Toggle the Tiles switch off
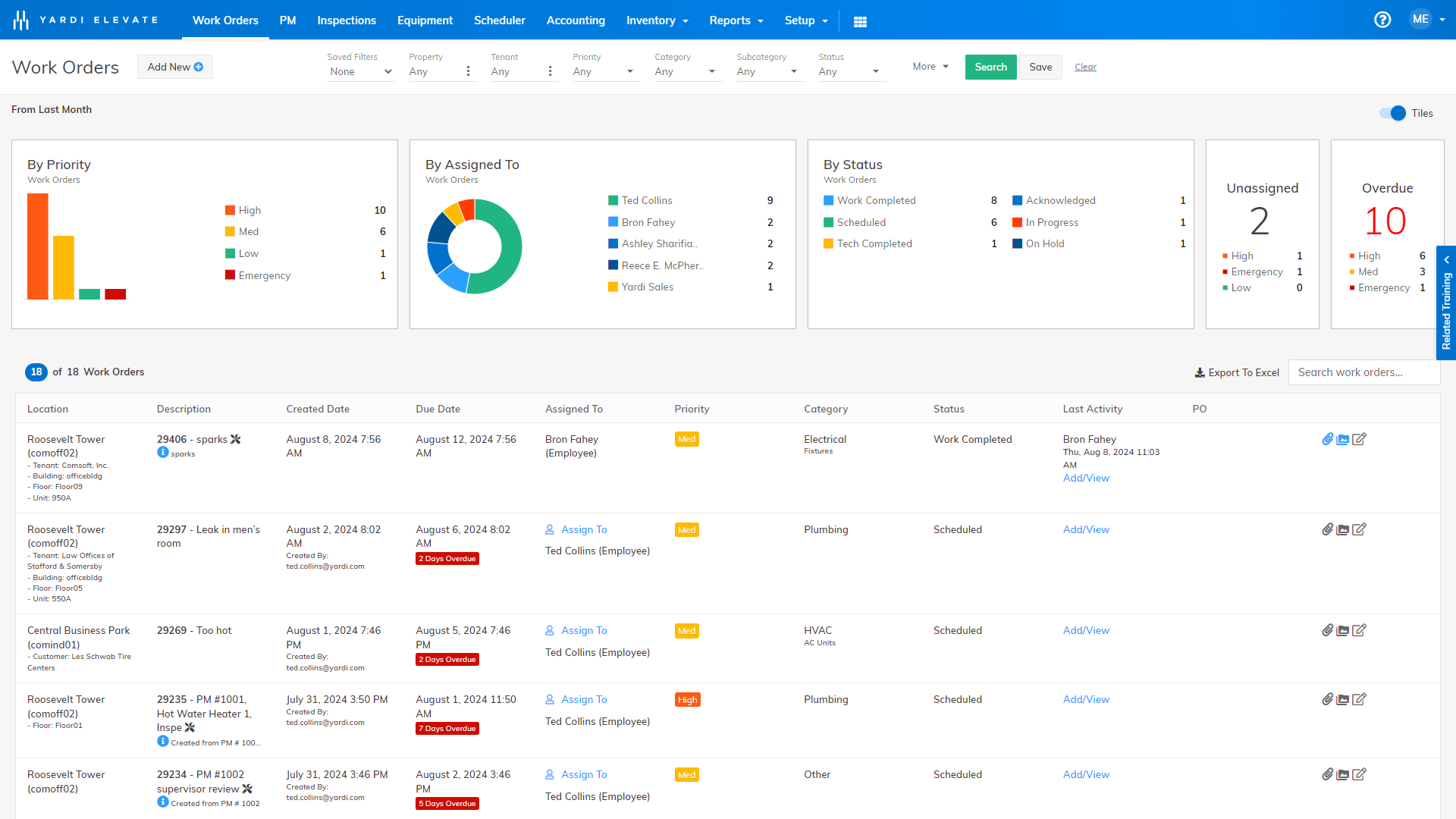Image resolution: width=1456 pixels, height=819 pixels. (1393, 113)
